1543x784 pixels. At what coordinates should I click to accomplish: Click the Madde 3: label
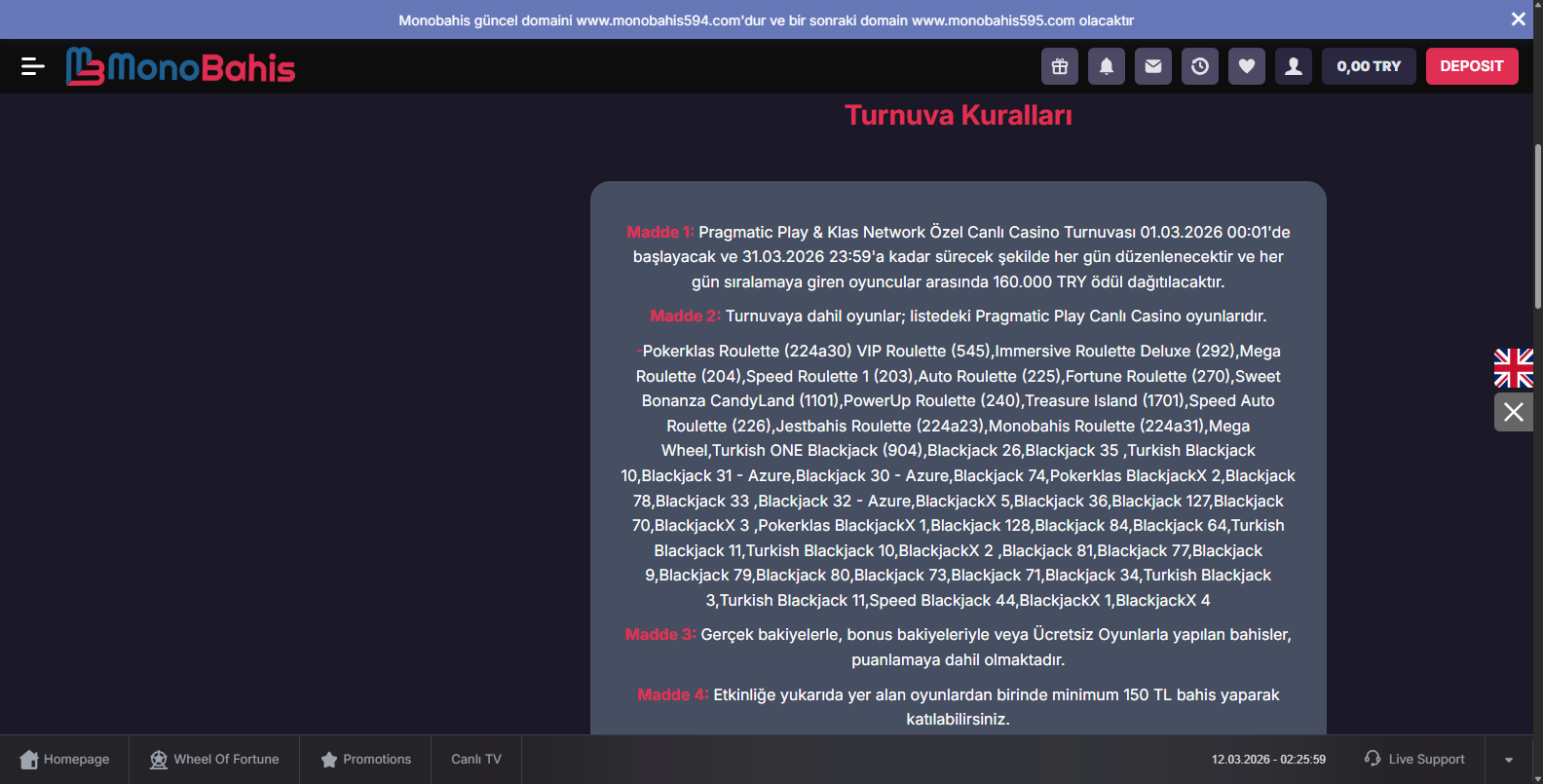660,634
